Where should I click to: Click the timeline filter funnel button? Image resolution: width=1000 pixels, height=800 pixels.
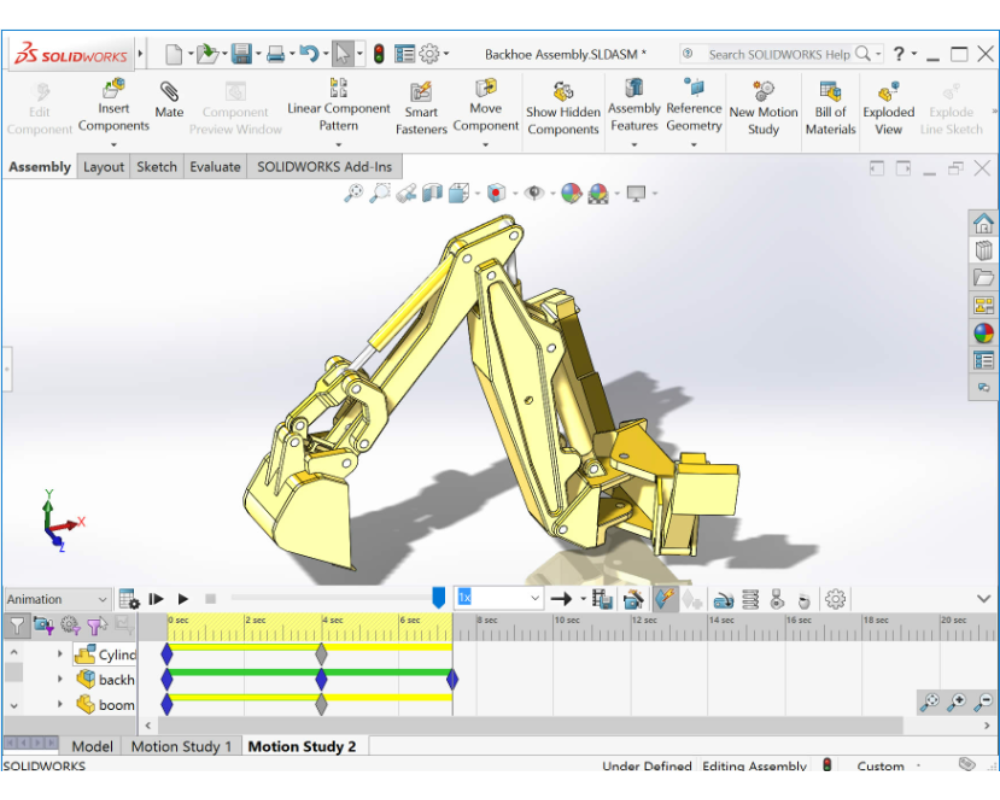17,626
